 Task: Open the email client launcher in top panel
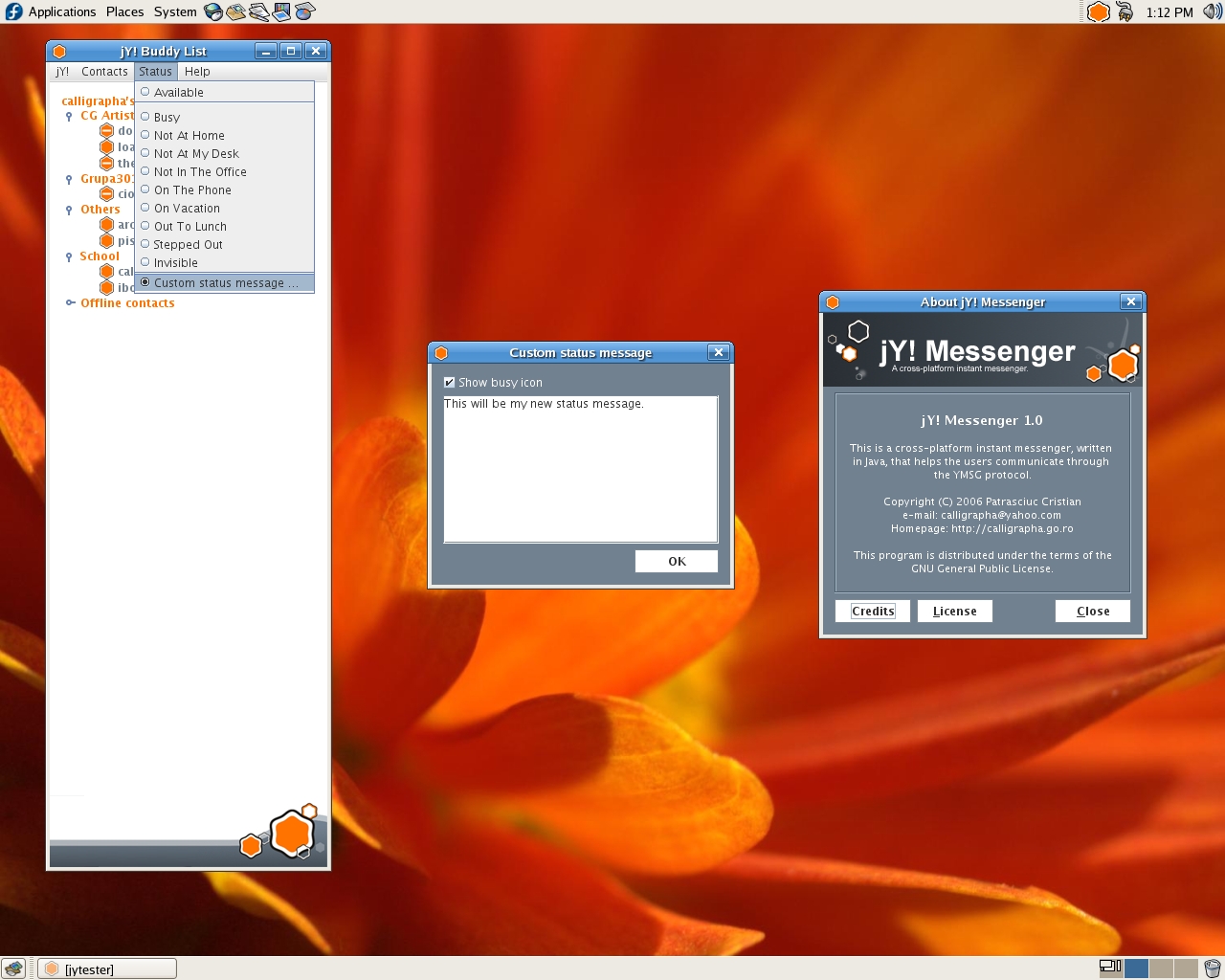pyautogui.click(x=235, y=11)
